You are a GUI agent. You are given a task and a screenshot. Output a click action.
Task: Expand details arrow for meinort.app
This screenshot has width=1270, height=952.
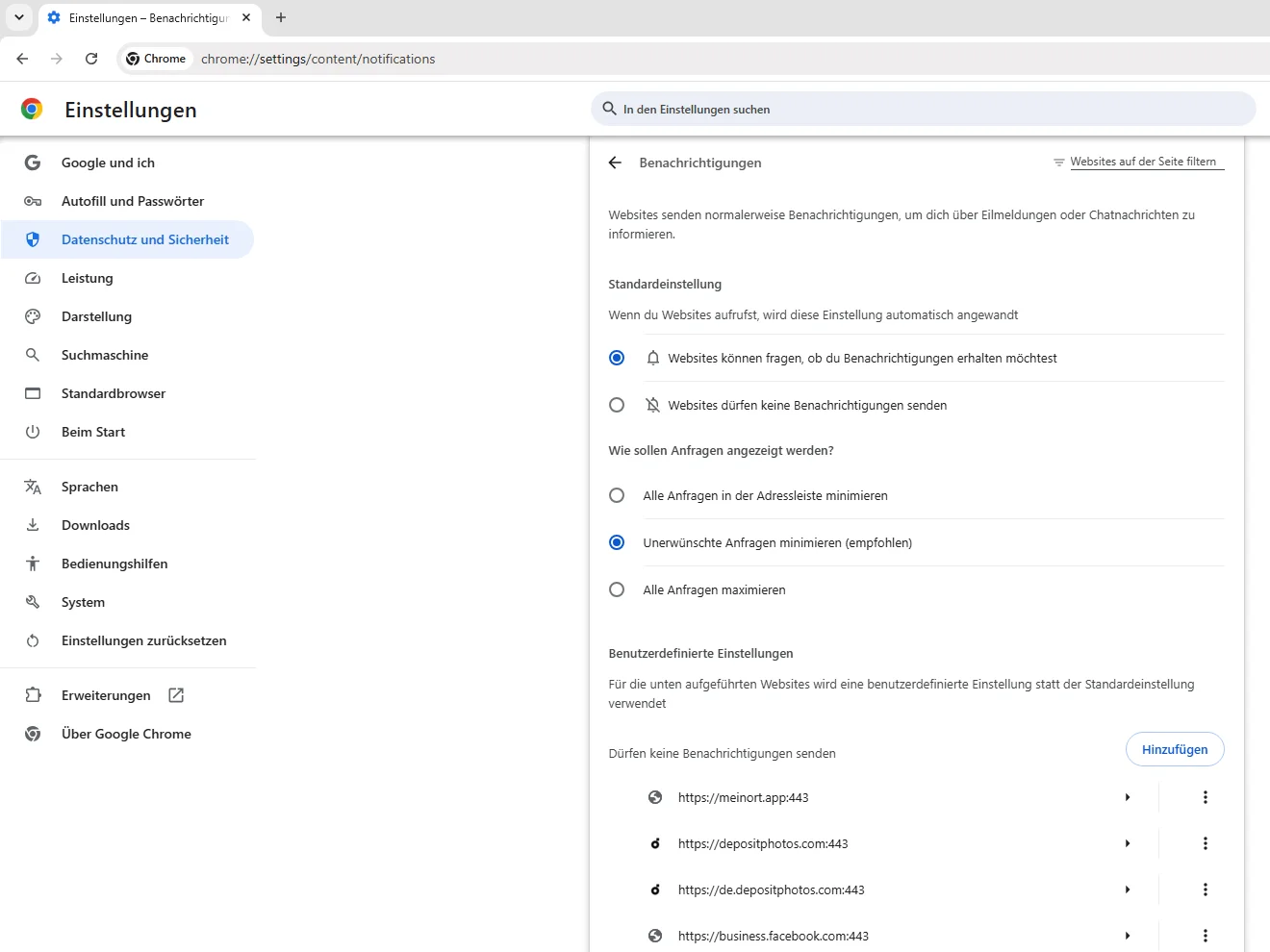pyautogui.click(x=1128, y=797)
